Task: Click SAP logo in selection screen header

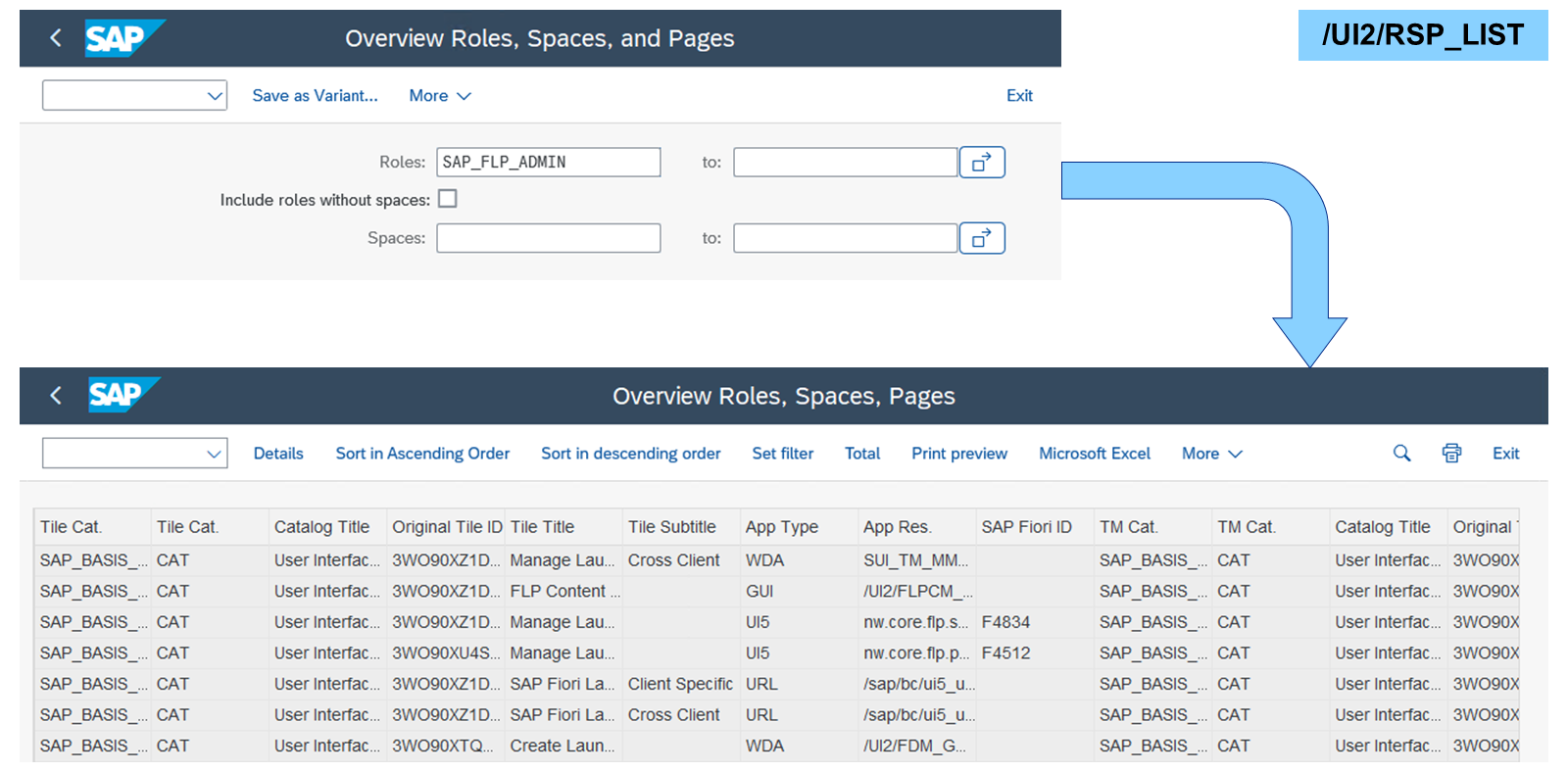Action: coord(123,38)
